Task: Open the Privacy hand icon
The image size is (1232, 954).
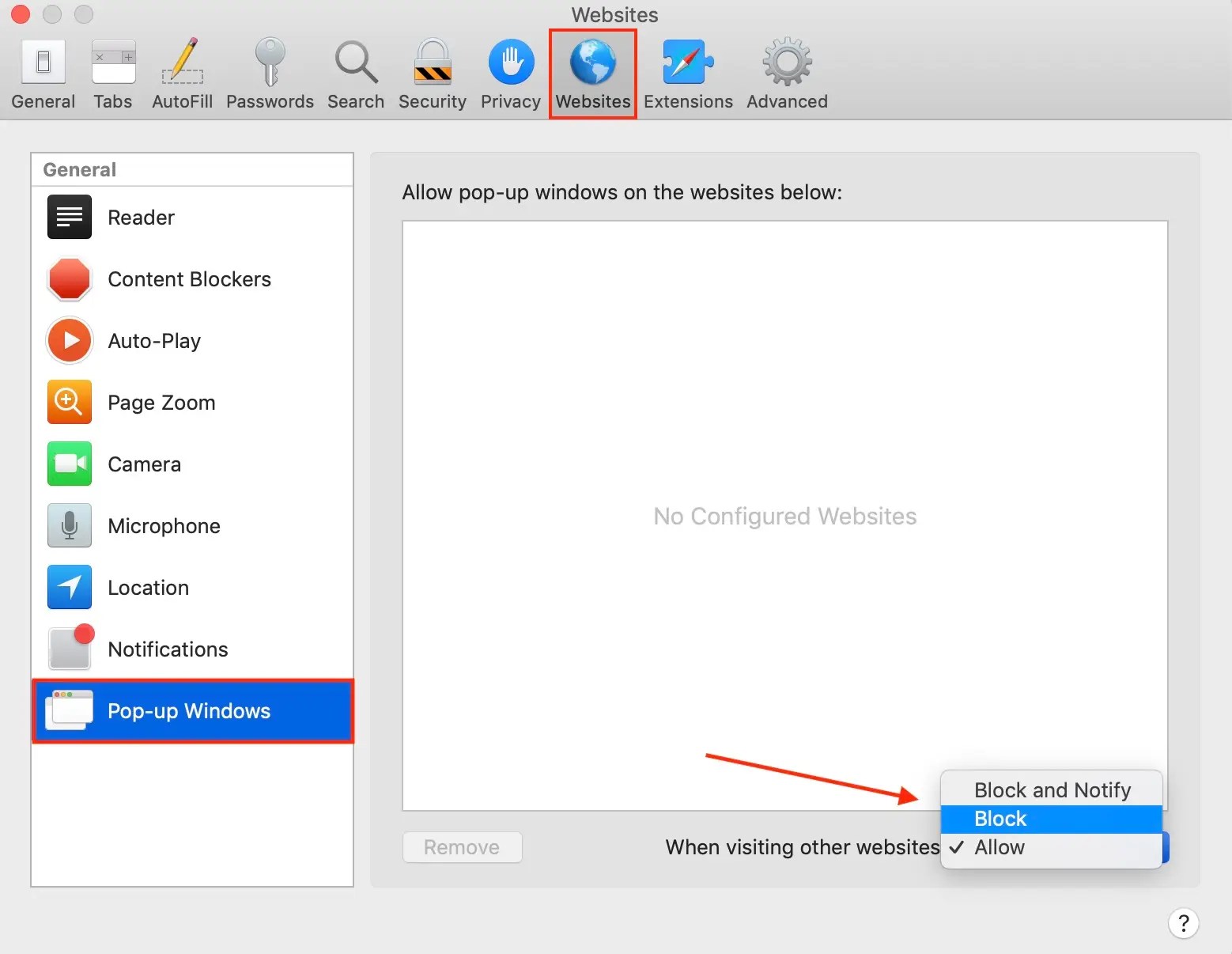Action: pos(511,62)
